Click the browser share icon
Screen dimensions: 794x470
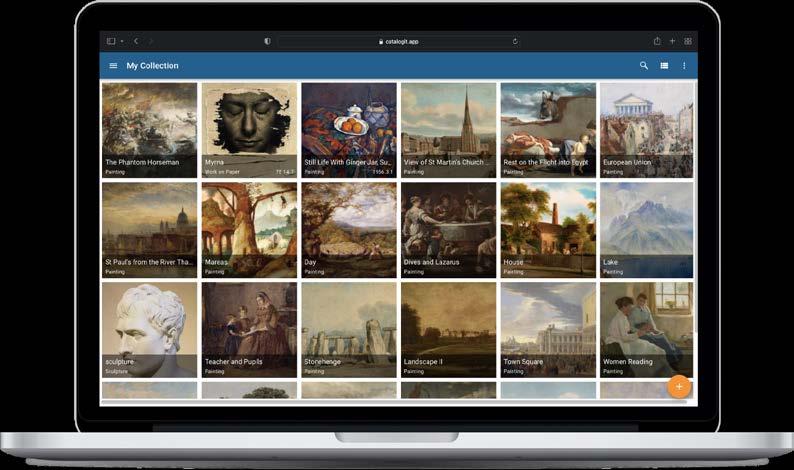click(x=657, y=41)
